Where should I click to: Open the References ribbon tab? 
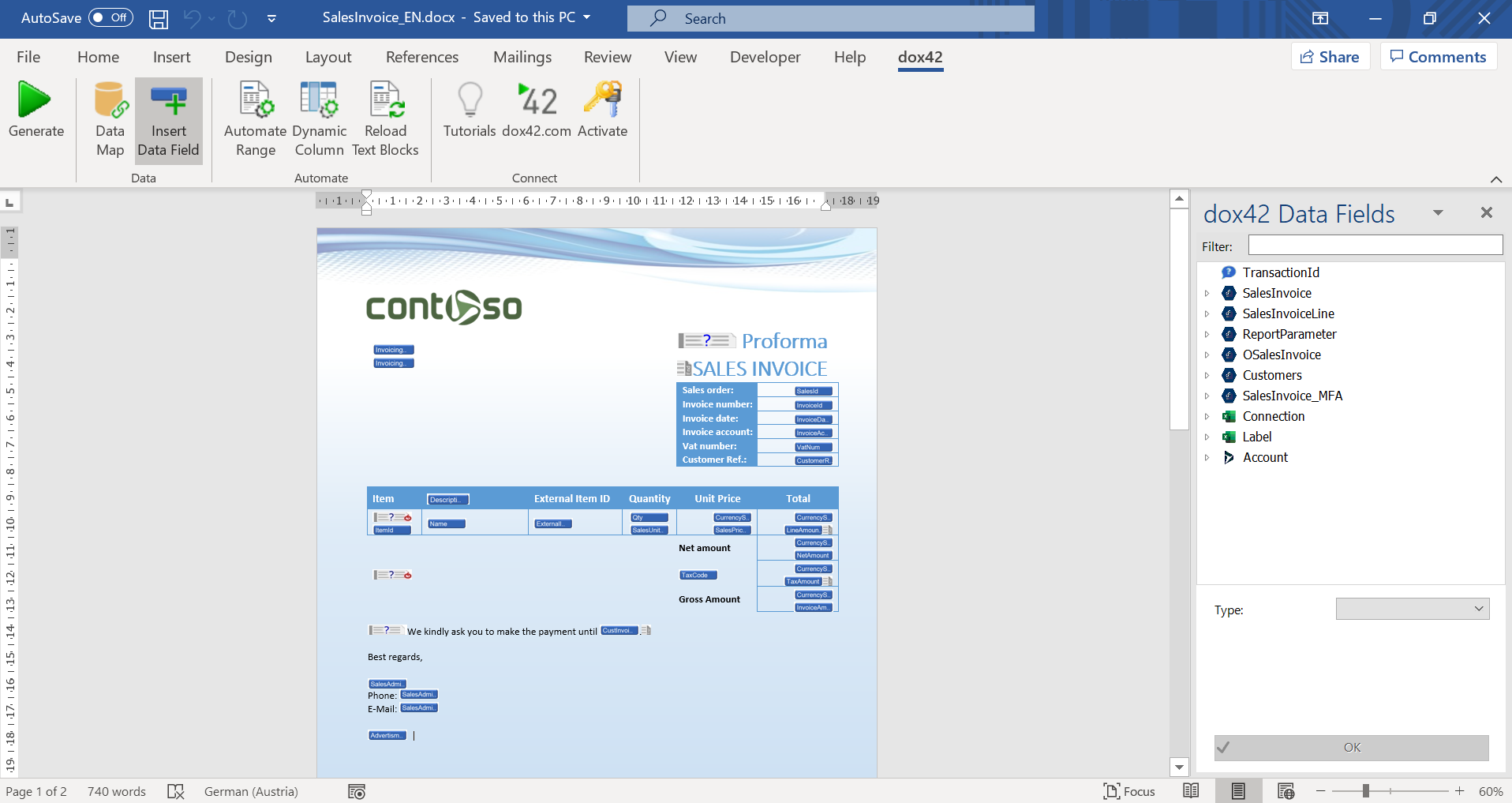pyautogui.click(x=422, y=56)
